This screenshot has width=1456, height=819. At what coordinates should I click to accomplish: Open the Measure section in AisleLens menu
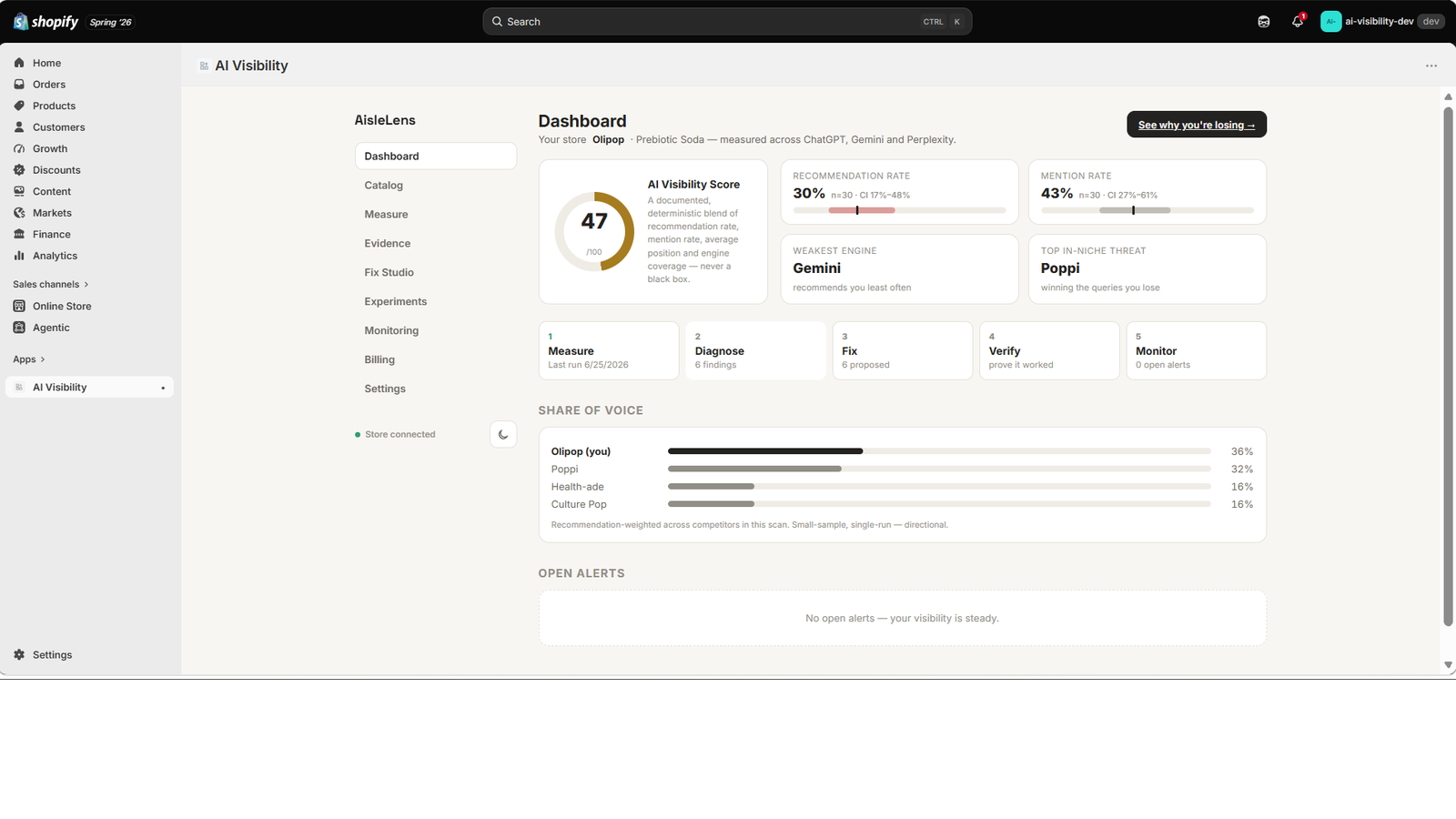click(436, 215)
